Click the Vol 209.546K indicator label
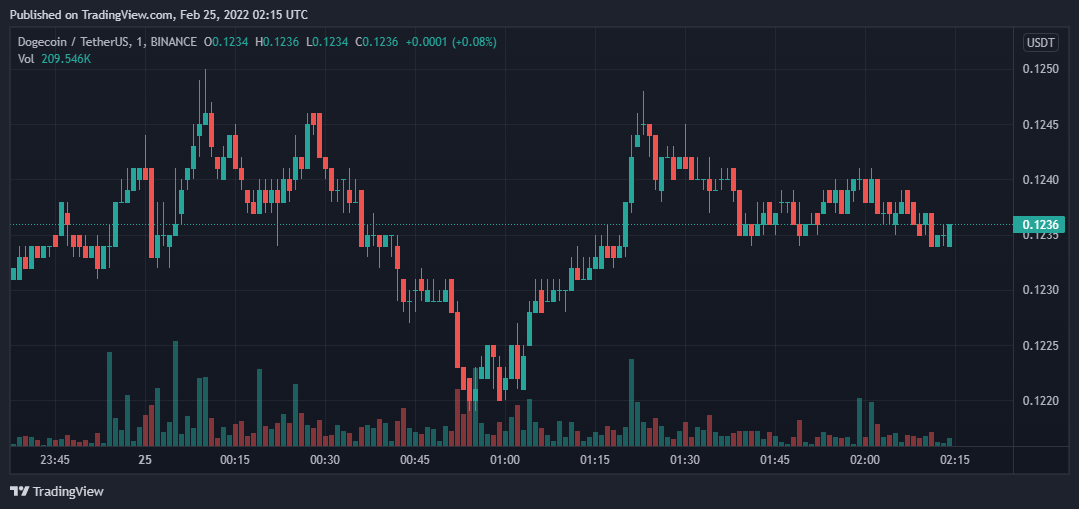 click(54, 59)
